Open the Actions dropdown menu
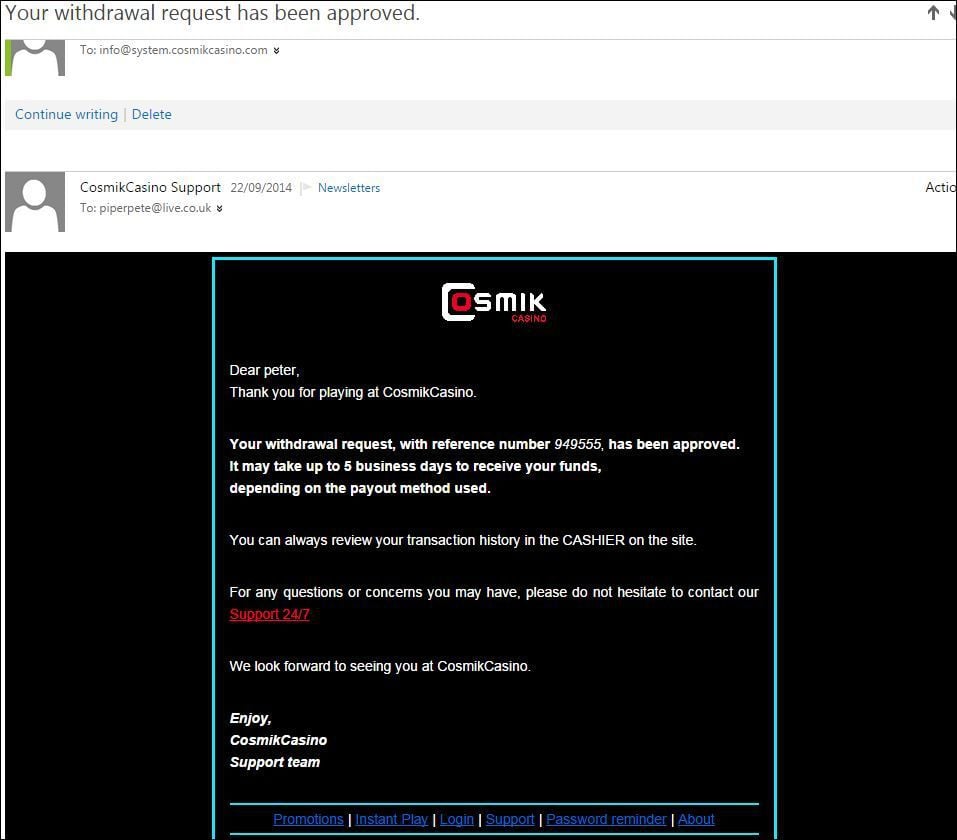The width and height of the screenshot is (957, 840). point(941,187)
